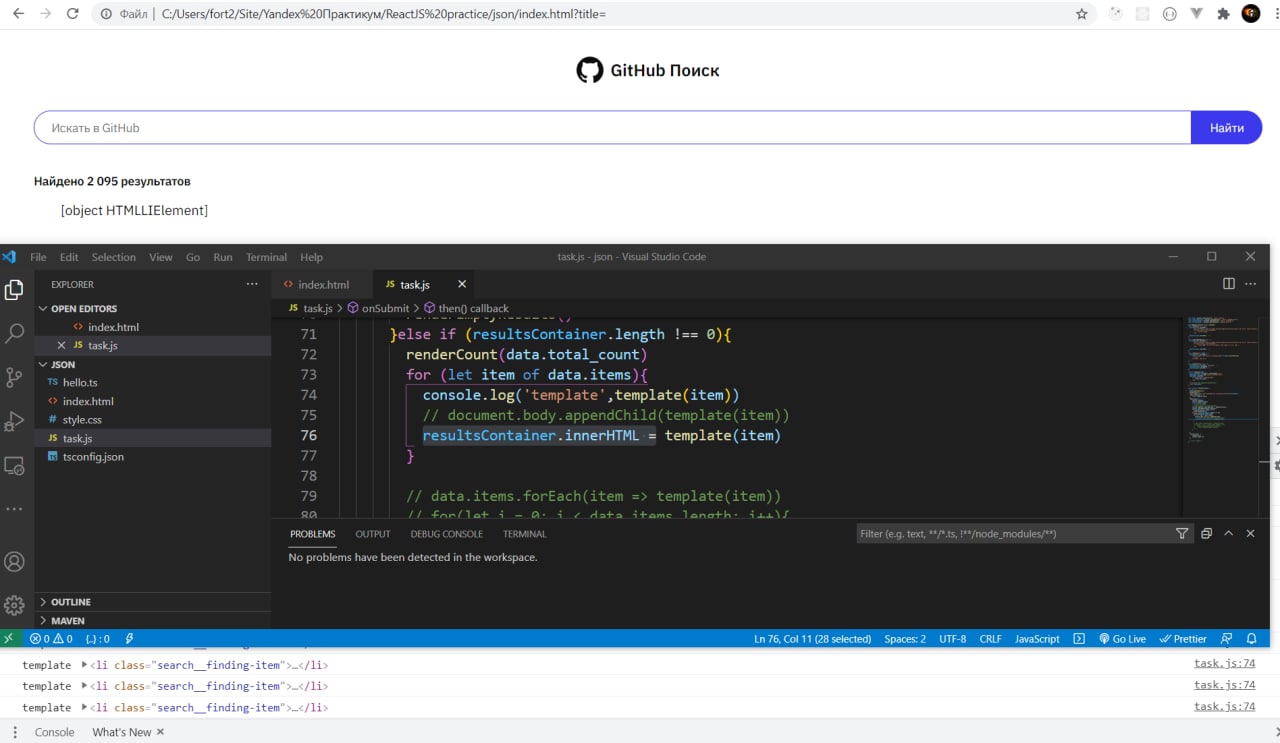Click the feedback icon in status bar
The width and height of the screenshot is (1280, 743).
coord(1228,638)
